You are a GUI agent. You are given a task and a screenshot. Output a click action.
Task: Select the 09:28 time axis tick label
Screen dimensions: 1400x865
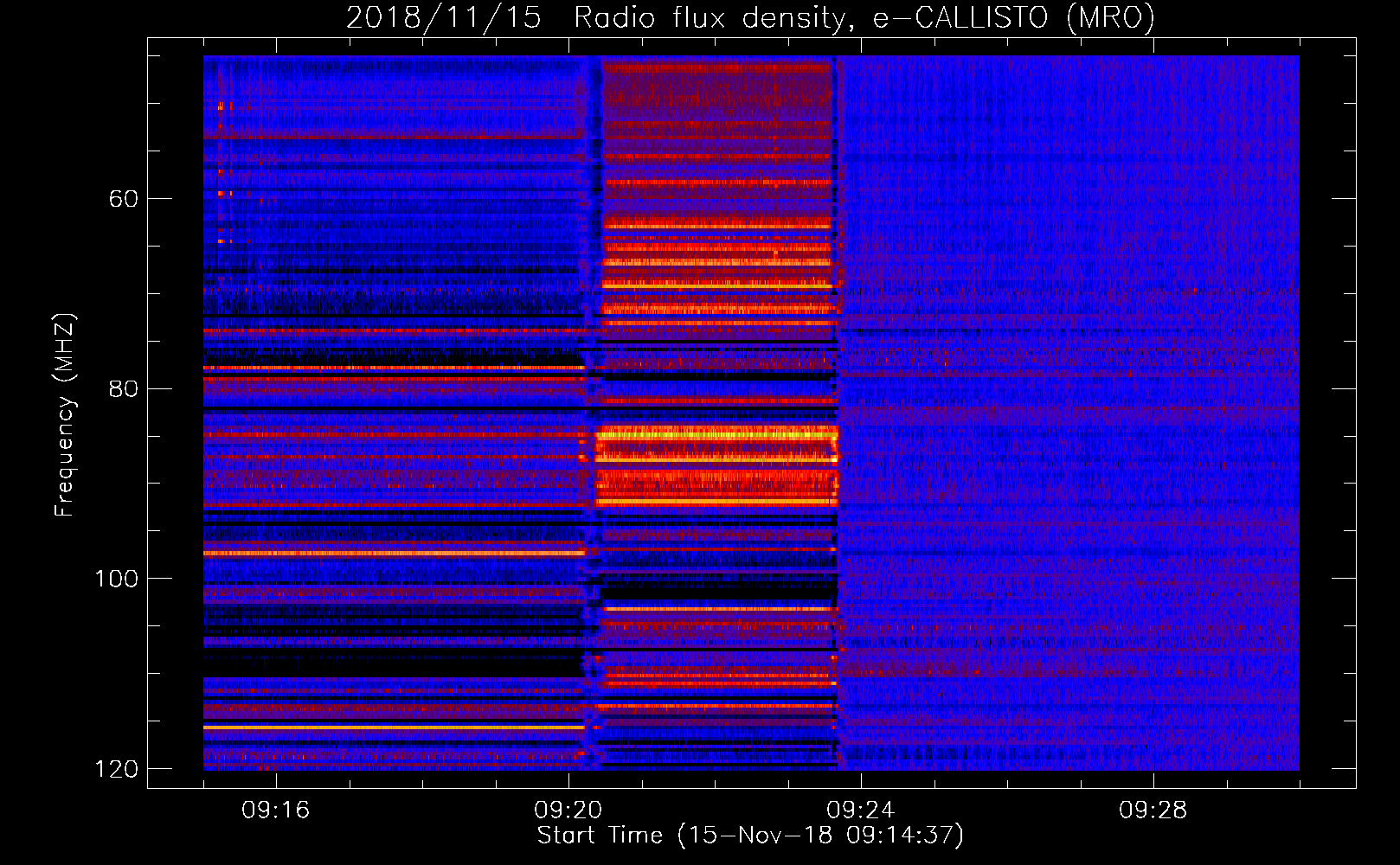1153,811
